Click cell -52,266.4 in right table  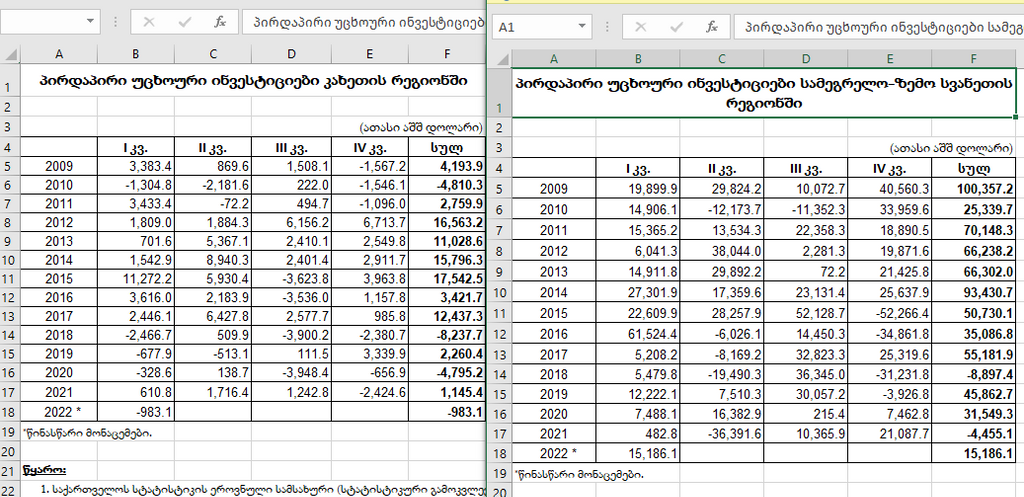[x=889, y=311]
